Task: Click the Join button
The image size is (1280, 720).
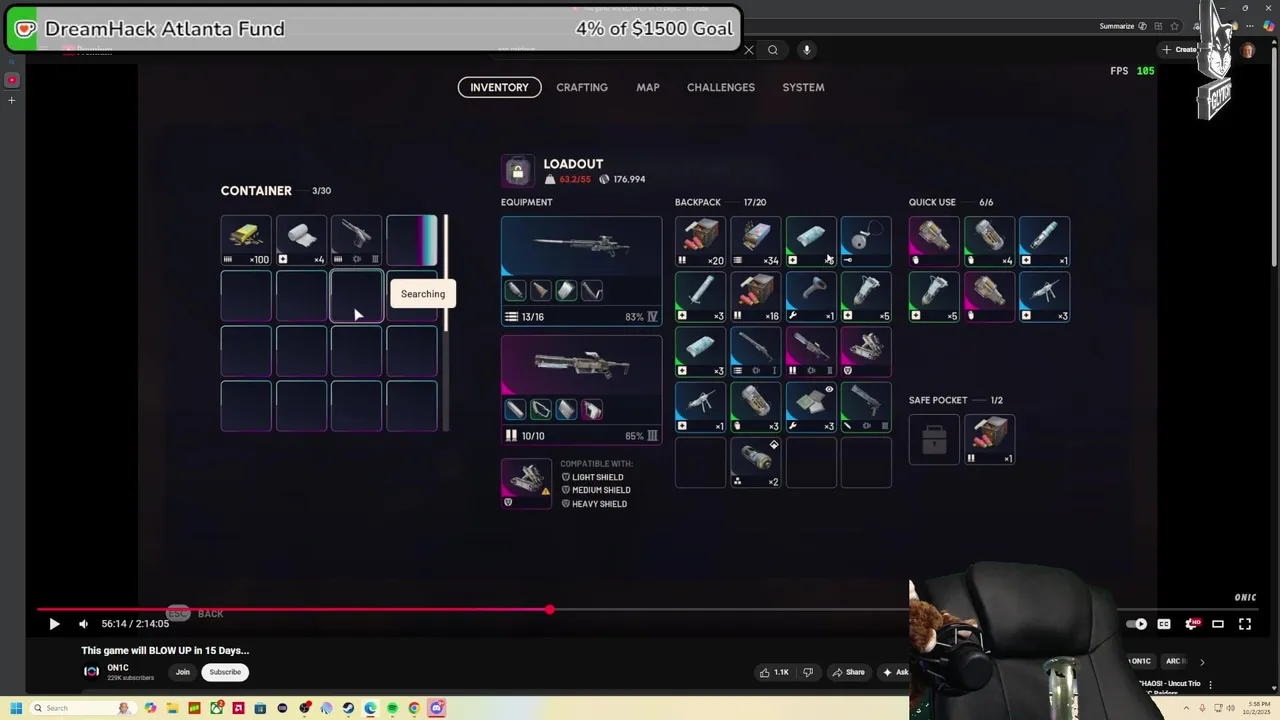Action: 183,672
